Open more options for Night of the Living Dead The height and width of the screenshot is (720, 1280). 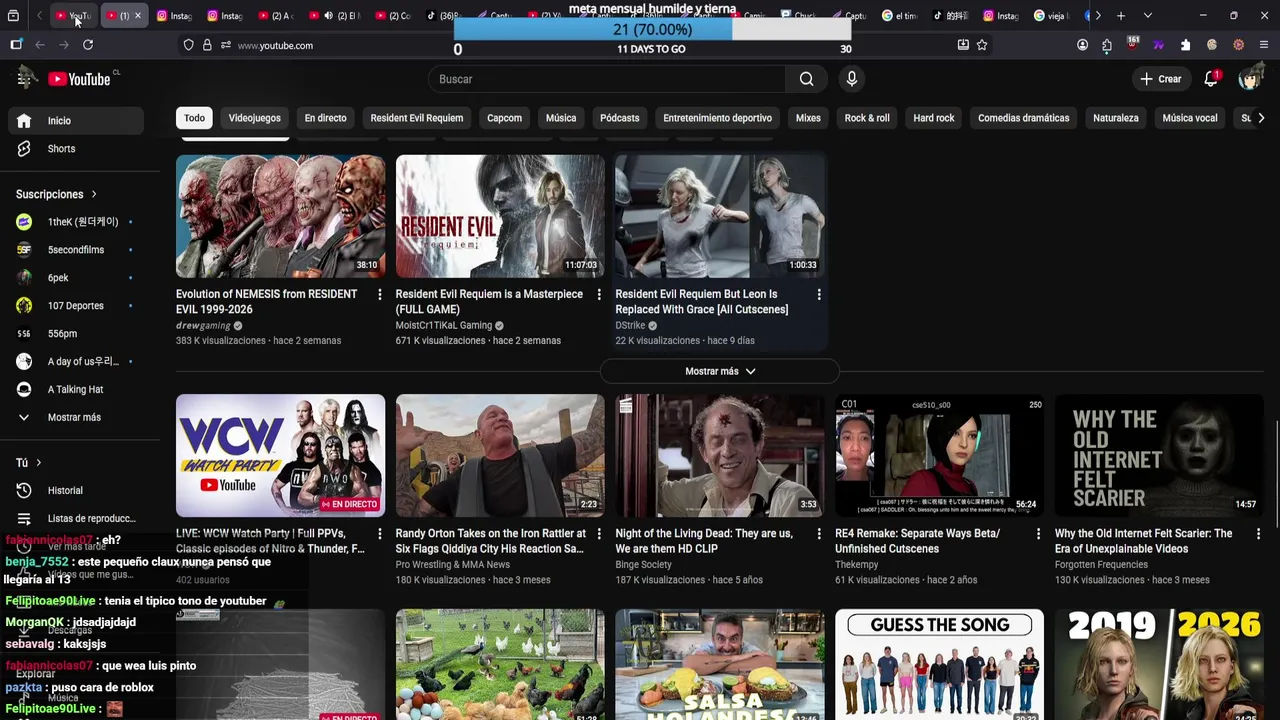point(819,534)
